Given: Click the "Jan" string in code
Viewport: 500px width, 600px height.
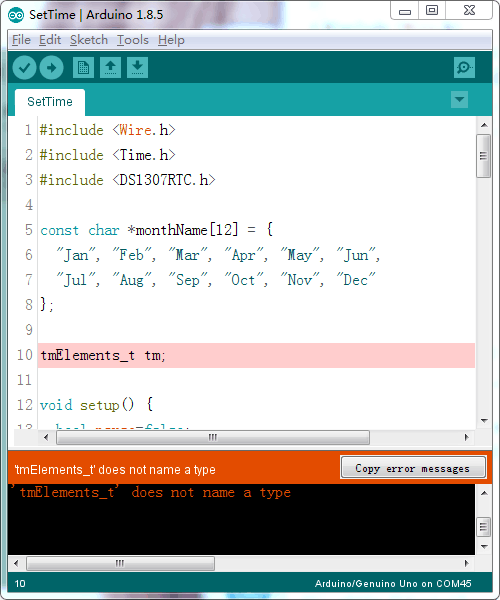Looking at the screenshot, I should 75,255.
